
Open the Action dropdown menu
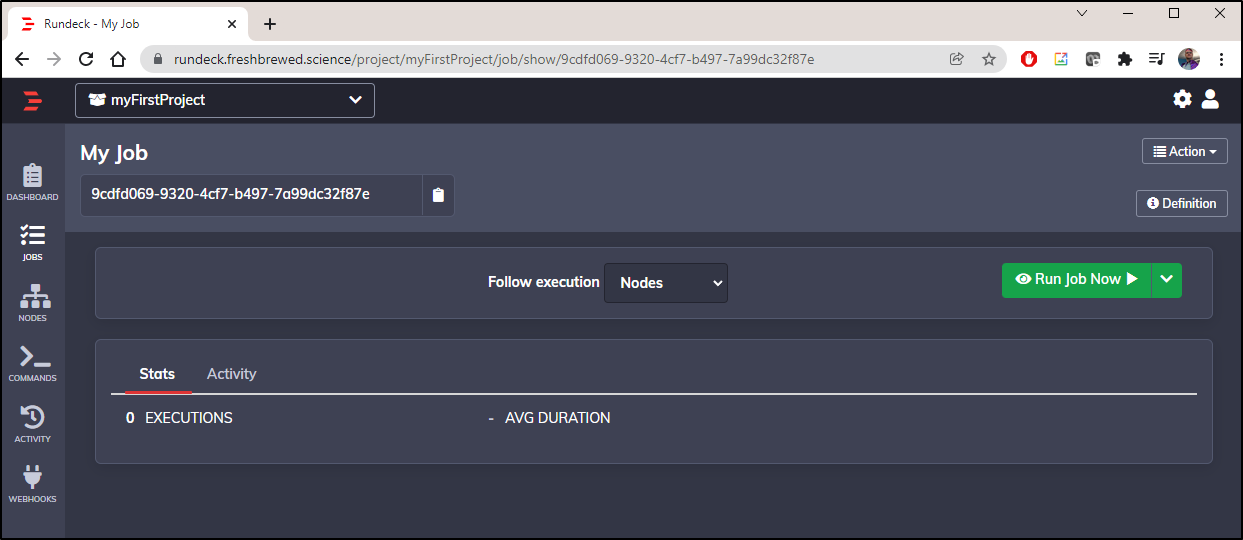(1185, 151)
